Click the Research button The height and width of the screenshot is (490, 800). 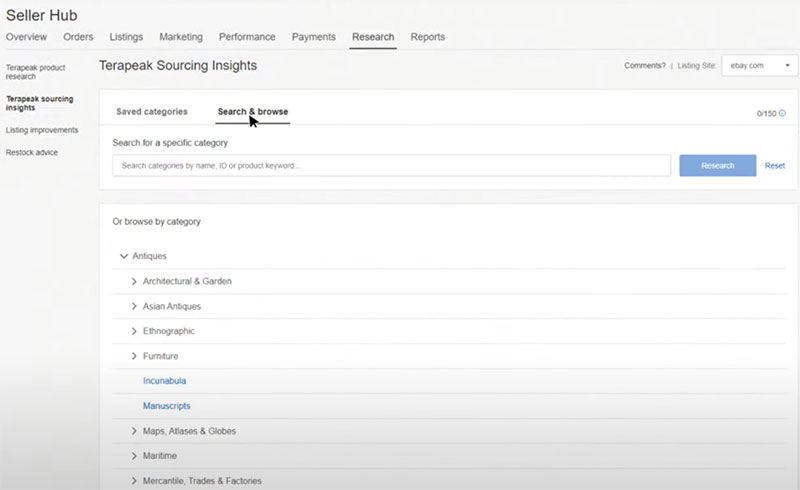point(717,165)
